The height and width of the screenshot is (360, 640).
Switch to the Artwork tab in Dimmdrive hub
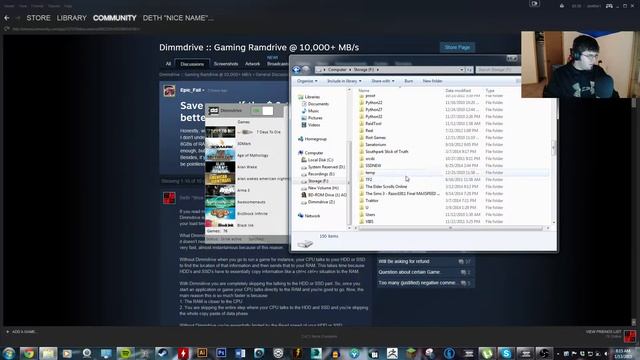252,64
